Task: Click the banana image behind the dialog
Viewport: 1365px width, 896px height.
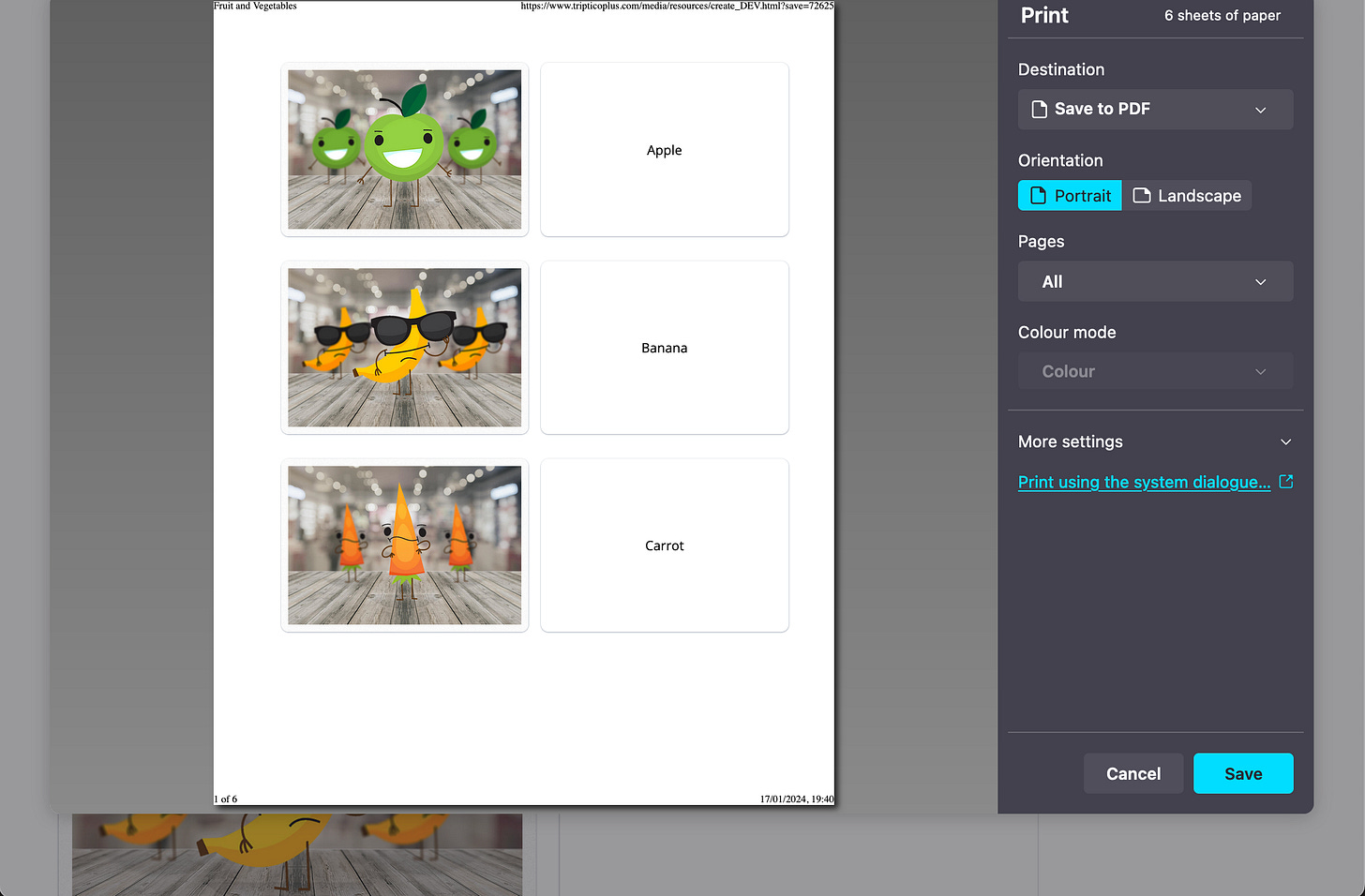Action: click(x=297, y=854)
